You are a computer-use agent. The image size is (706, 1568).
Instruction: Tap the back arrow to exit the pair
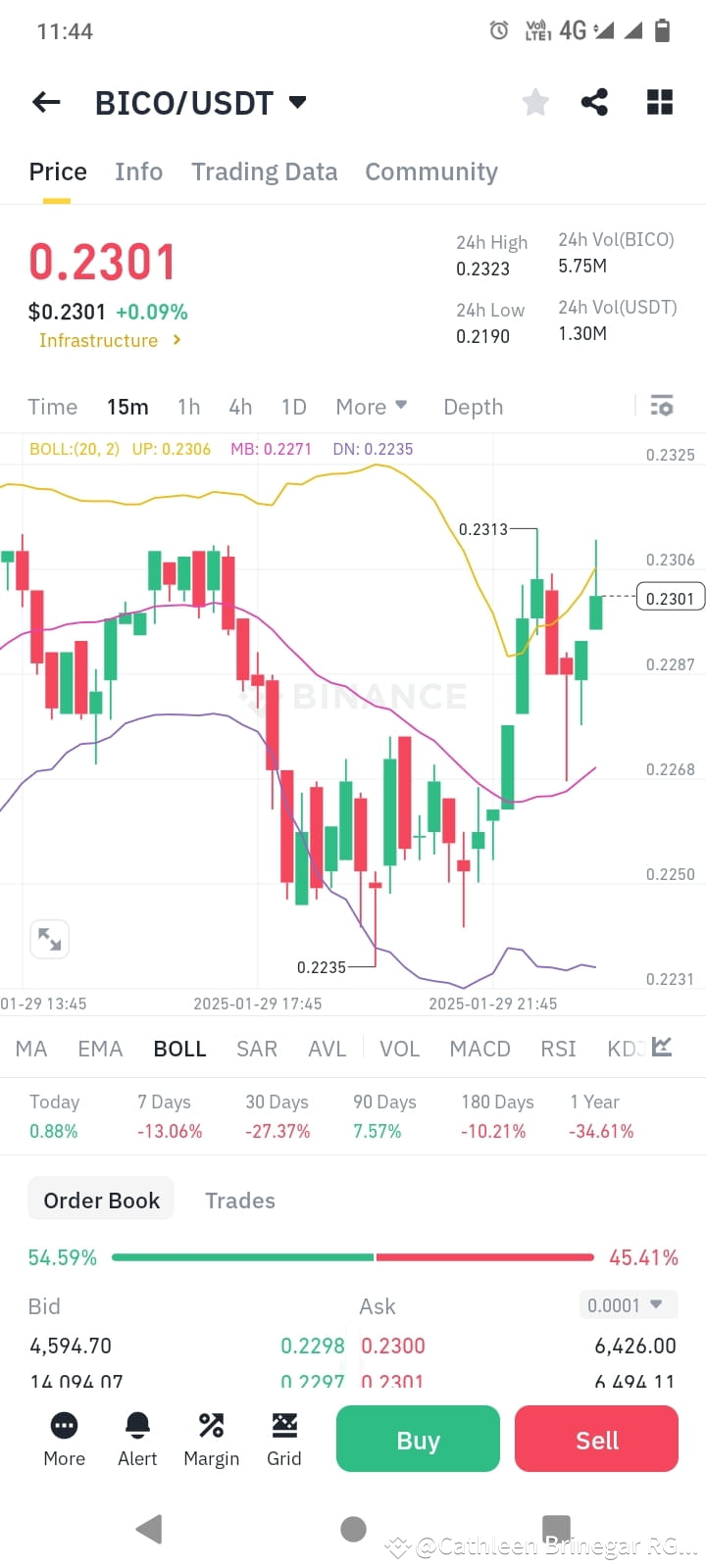click(x=45, y=101)
